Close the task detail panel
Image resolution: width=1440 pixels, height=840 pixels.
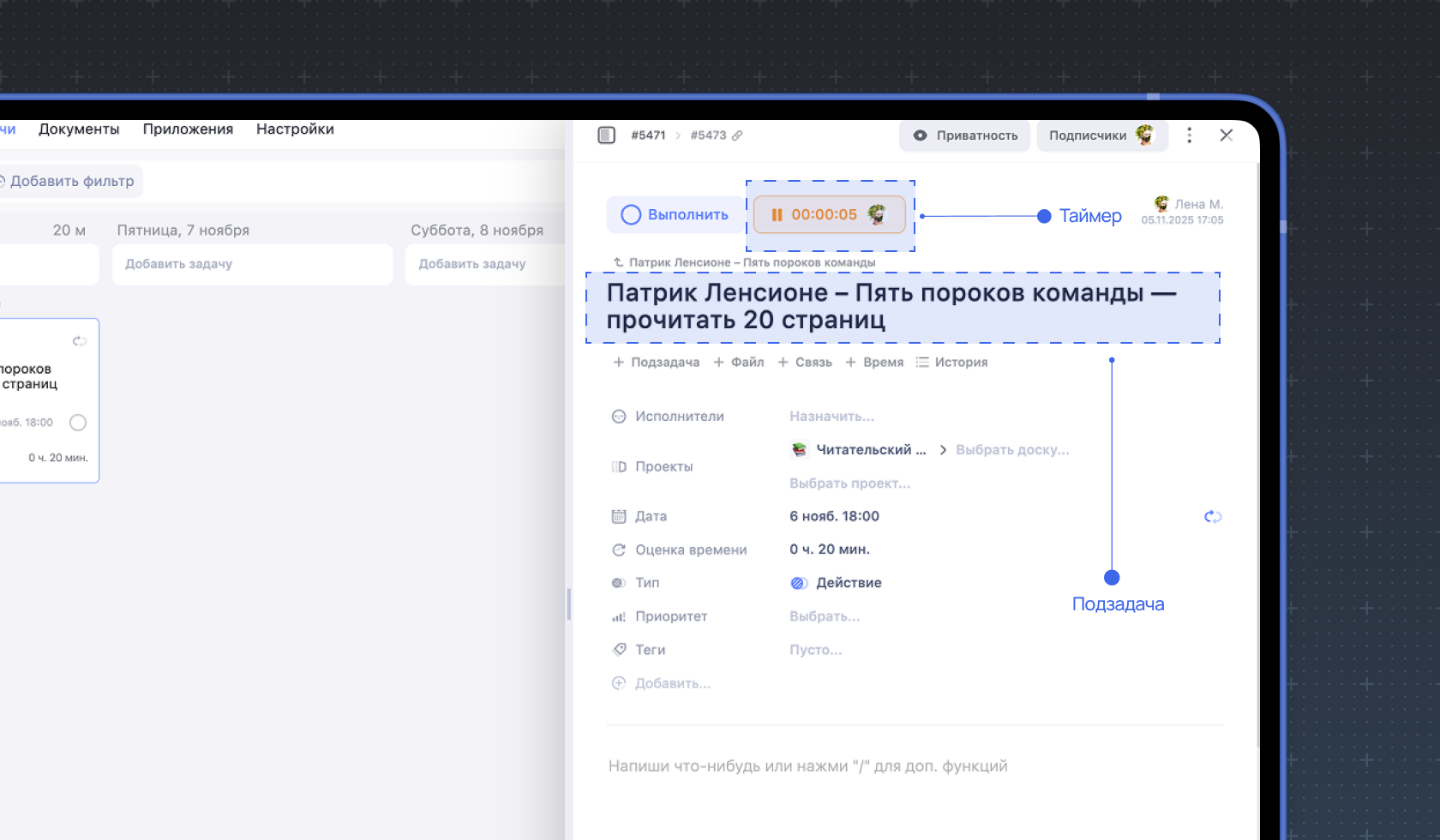(1226, 135)
